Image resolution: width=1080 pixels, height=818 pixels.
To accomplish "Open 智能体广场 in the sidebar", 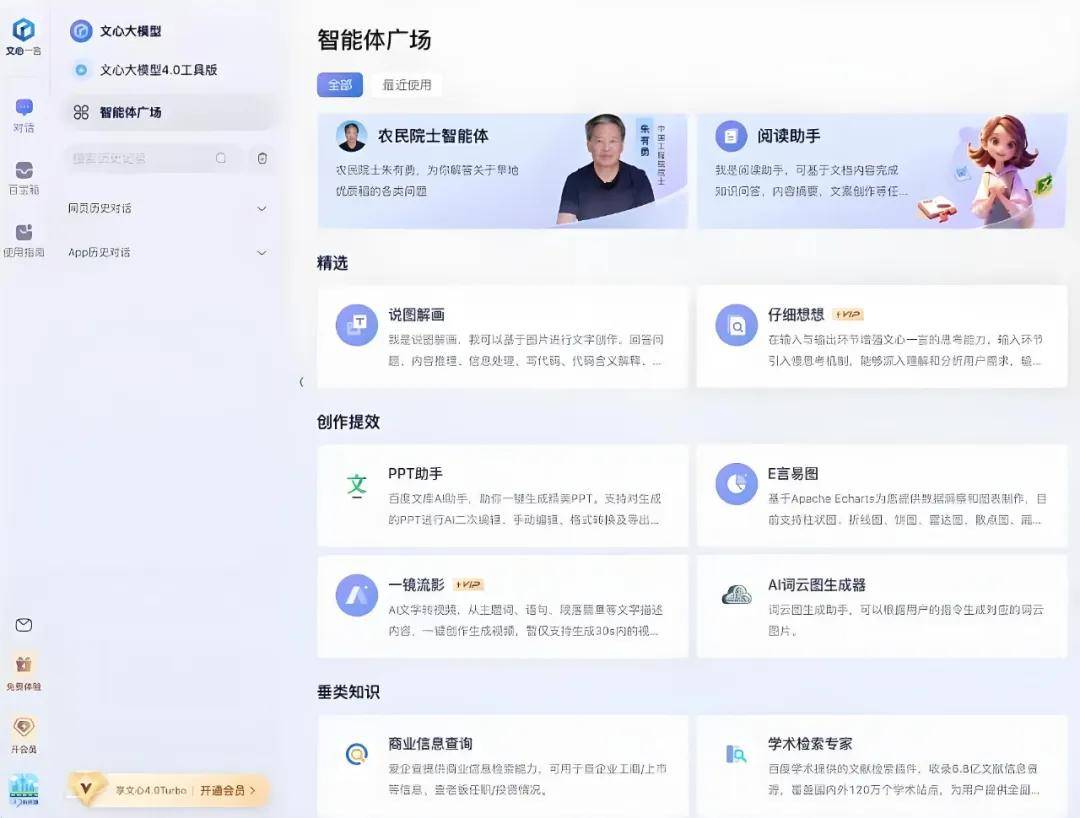I will tap(169, 112).
